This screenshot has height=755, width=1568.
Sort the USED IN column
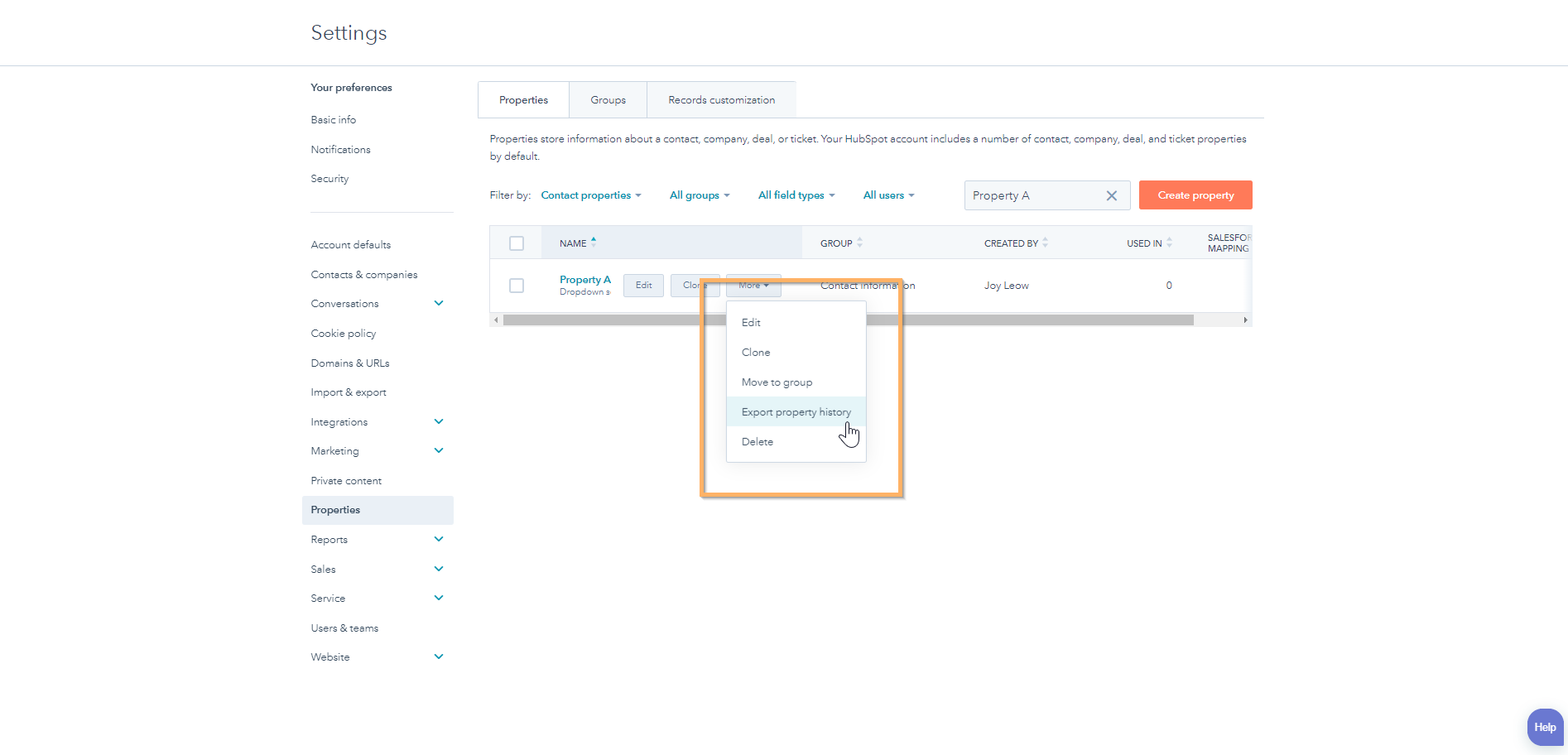tap(1170, 243)
